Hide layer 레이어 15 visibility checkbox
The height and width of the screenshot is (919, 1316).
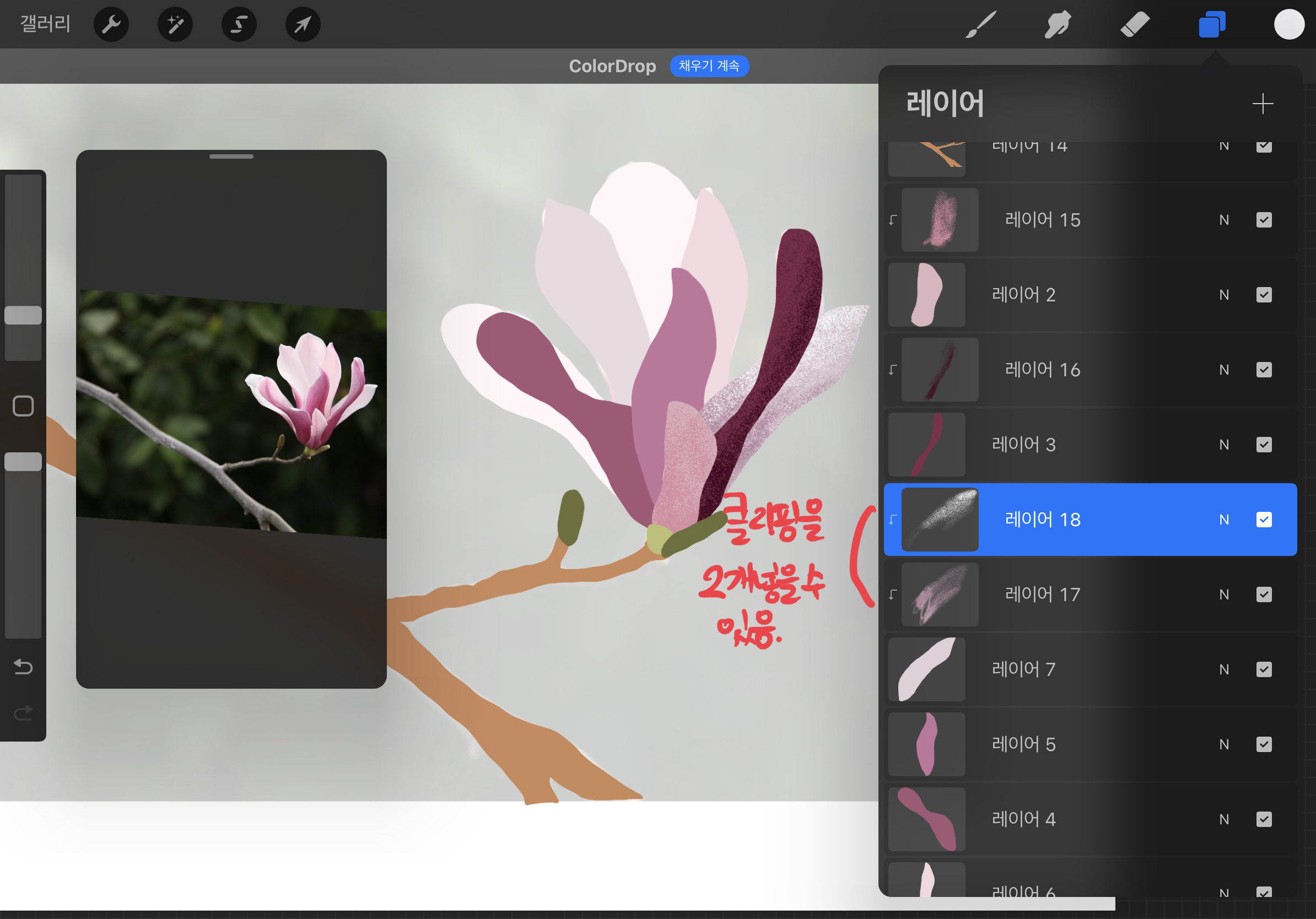(1263, 220)
